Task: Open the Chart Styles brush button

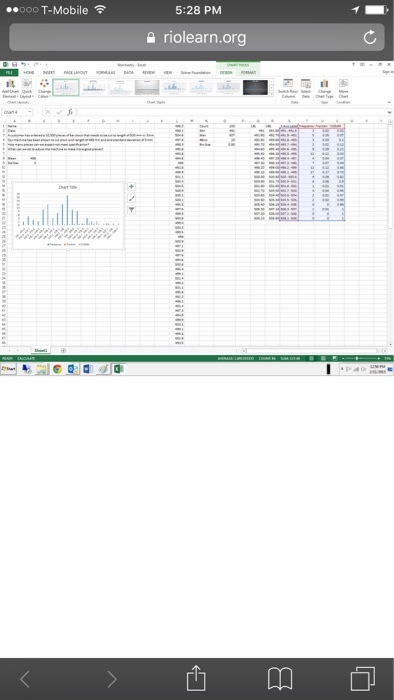Action: coord(131,198)
